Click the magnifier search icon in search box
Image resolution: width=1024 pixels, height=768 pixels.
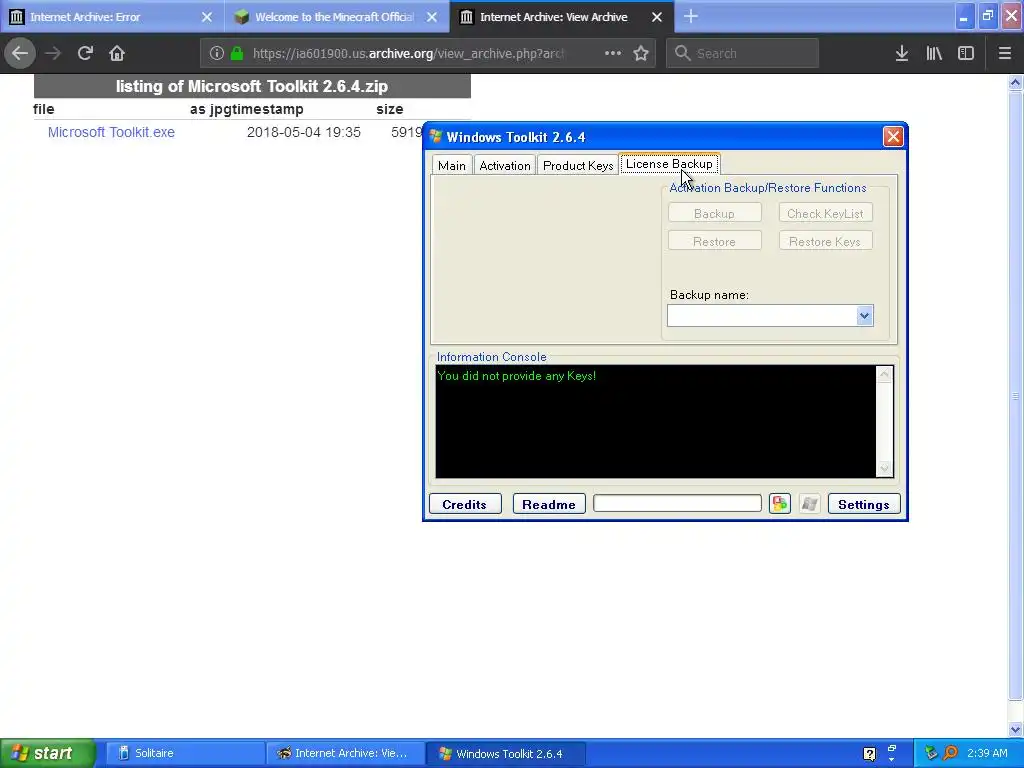[x=682, y=54]
